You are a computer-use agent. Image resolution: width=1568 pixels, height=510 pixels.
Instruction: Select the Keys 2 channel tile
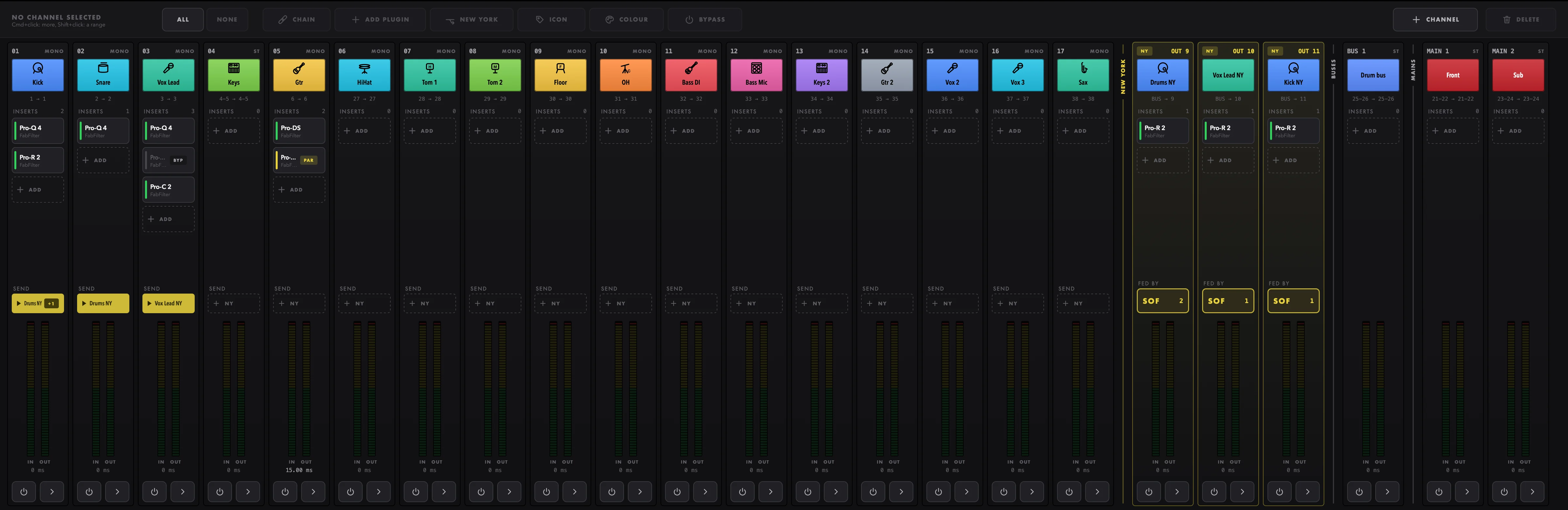pos(822,75)
